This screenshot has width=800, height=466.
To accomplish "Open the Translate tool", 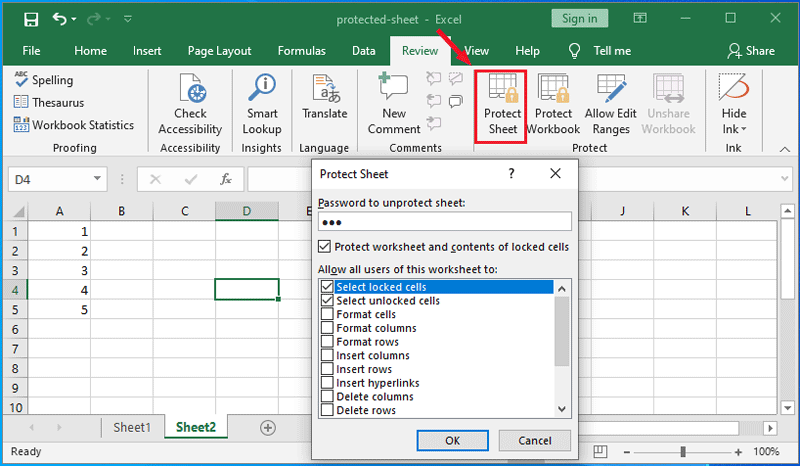I will [324, 97].
